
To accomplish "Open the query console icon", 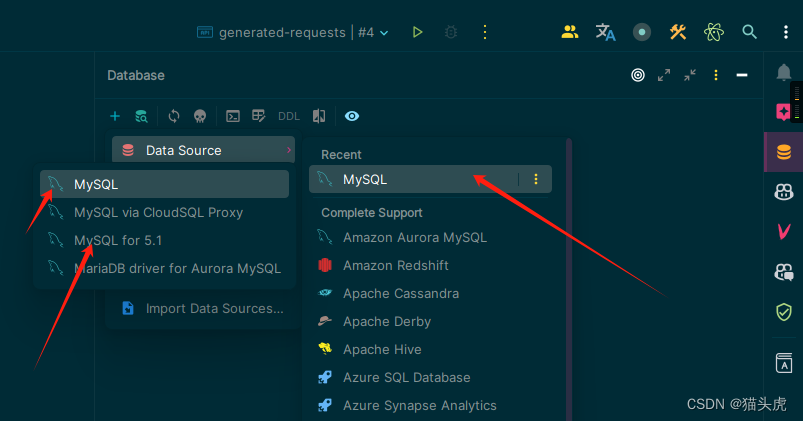I will [233, 116].
